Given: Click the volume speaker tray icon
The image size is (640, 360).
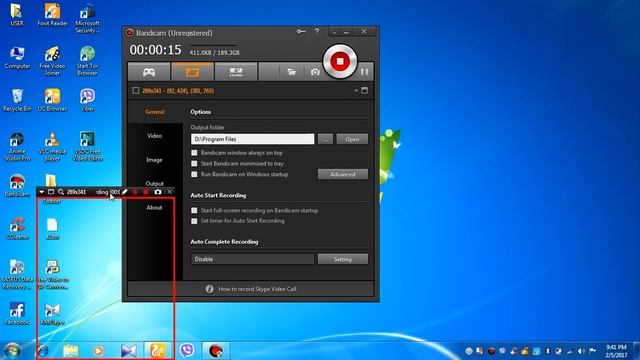Looking at the screenshot, I should 581,351.
